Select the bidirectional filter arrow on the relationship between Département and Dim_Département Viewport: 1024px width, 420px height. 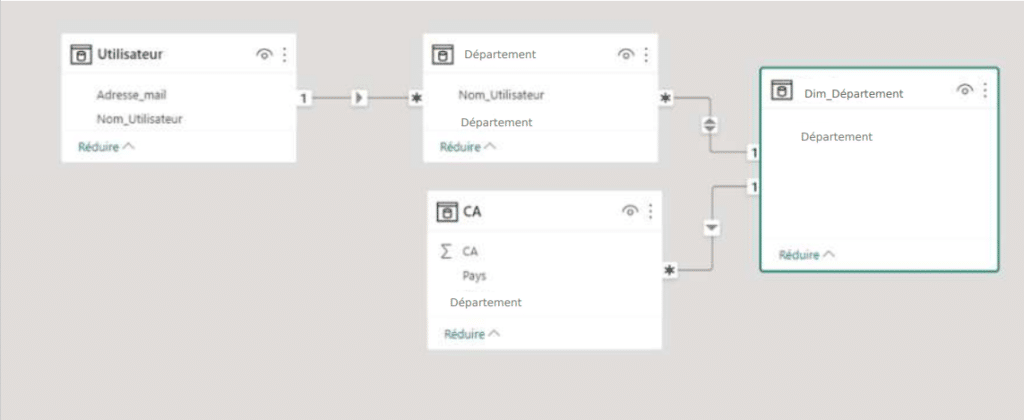tap(711, 125)
